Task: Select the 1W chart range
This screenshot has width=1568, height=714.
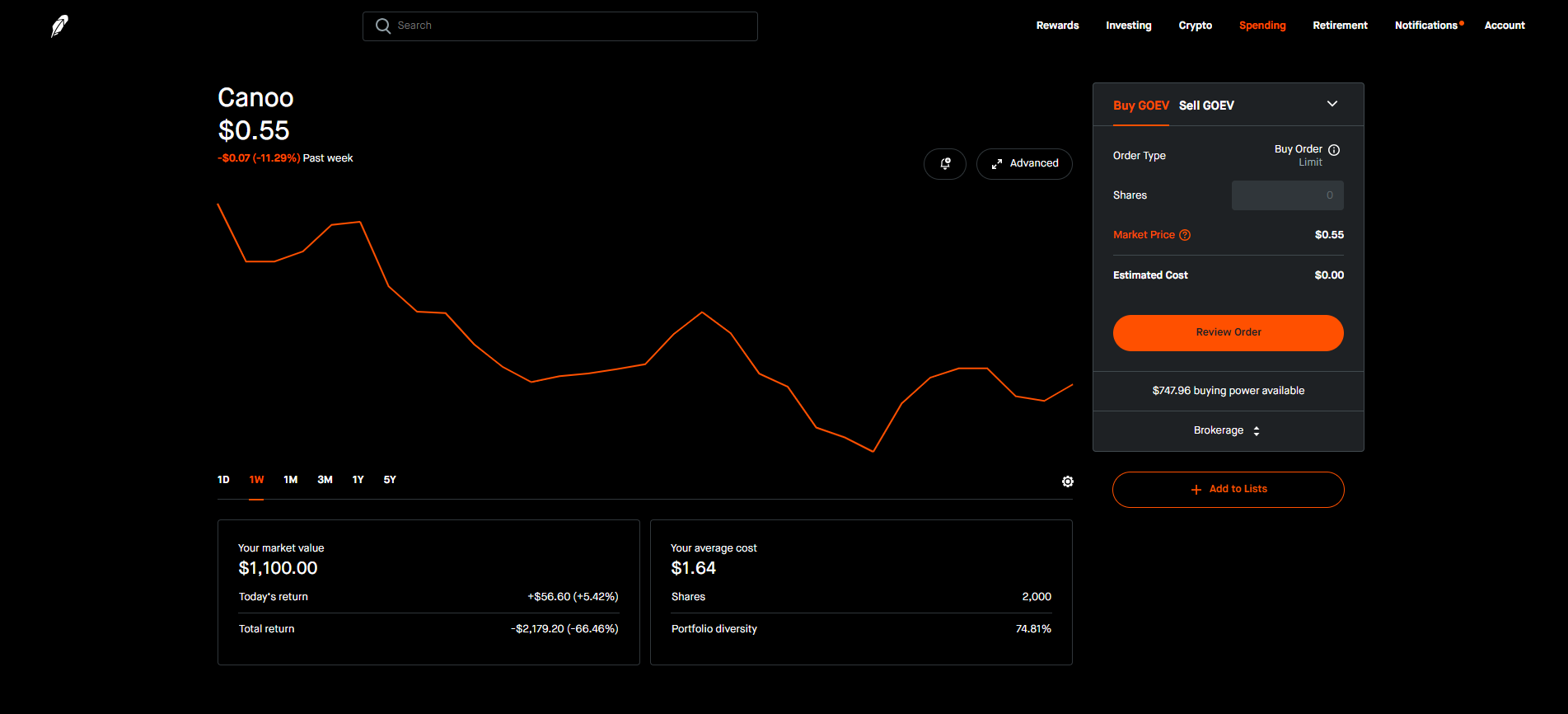Action: coord(256,480)
